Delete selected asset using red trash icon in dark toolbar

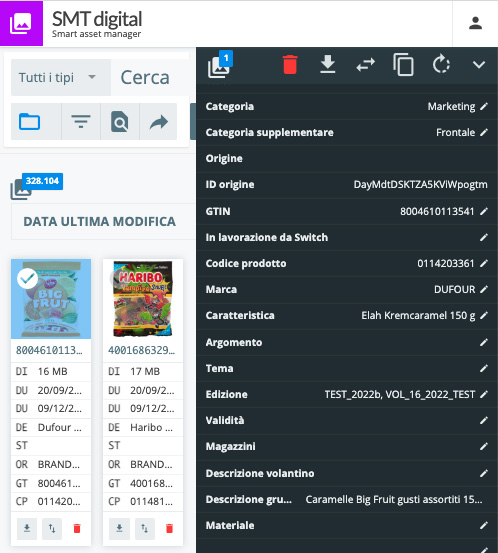[x=290, y=65]
